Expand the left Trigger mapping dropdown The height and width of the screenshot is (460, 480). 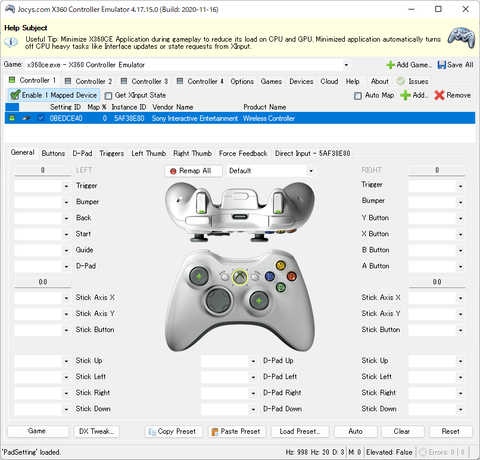pos(66,186)
